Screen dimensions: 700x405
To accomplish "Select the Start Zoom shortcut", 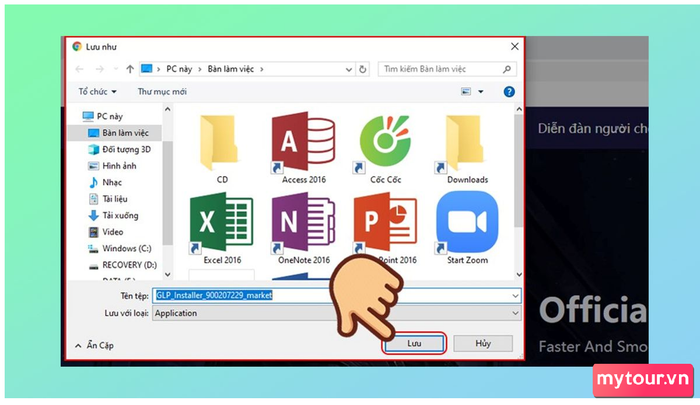I will (x=467, y=229).
